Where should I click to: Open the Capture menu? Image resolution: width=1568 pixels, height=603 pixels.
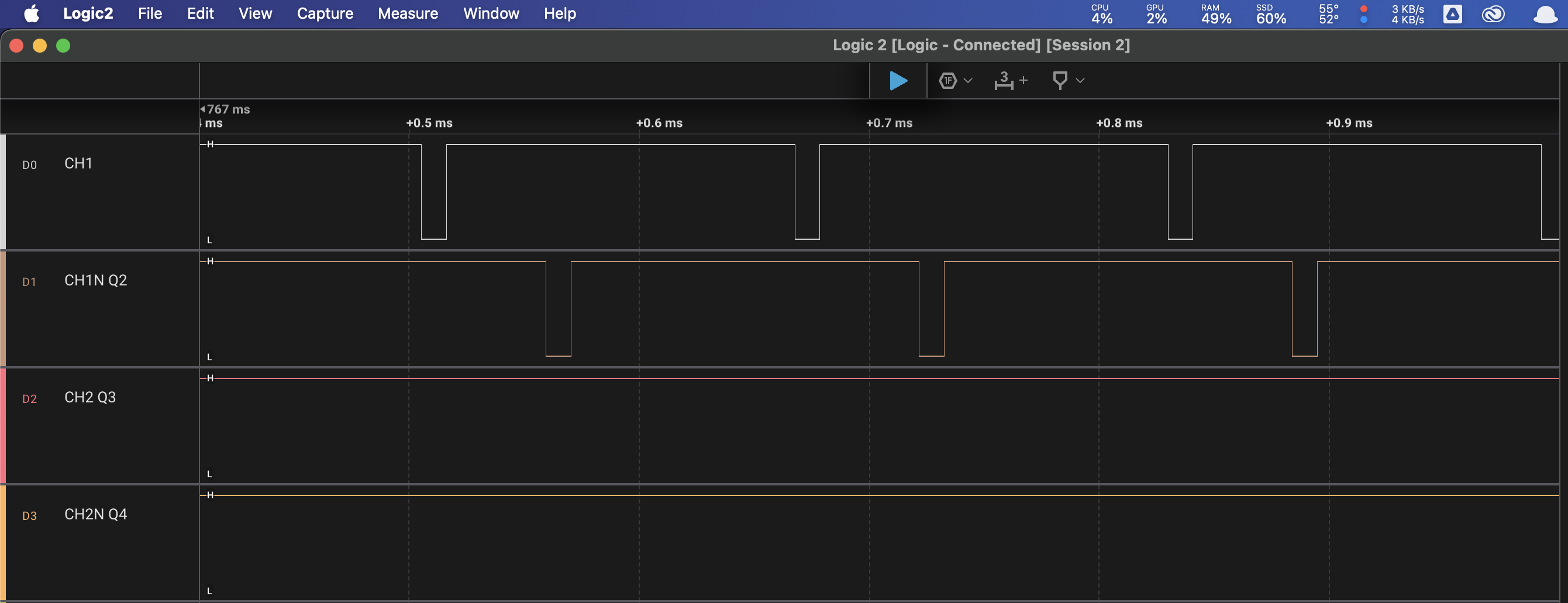coord(325,13)
